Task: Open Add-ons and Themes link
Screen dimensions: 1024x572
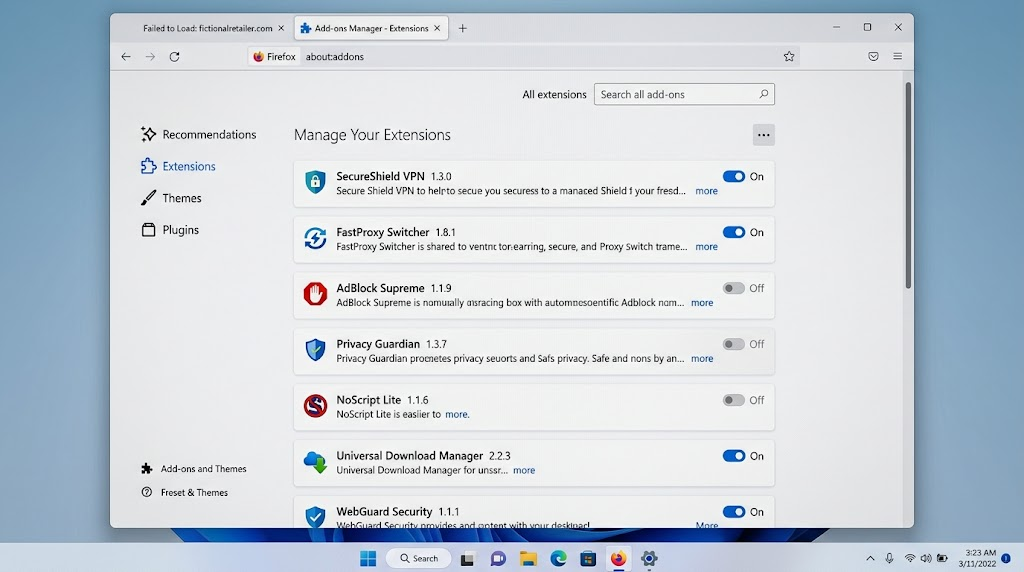Action: [194, 469]
